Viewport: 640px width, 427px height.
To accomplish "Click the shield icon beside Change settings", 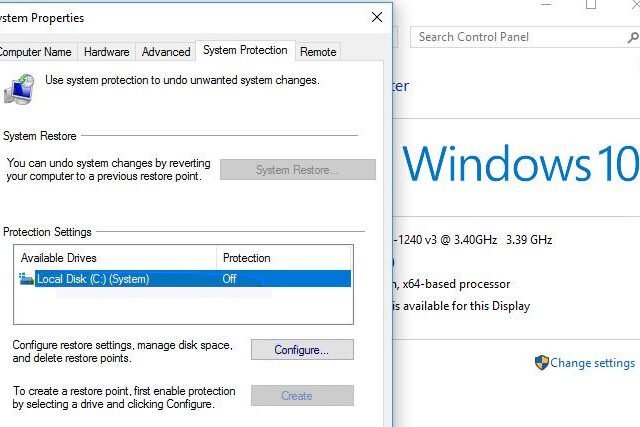I will (x=541, y=363).
